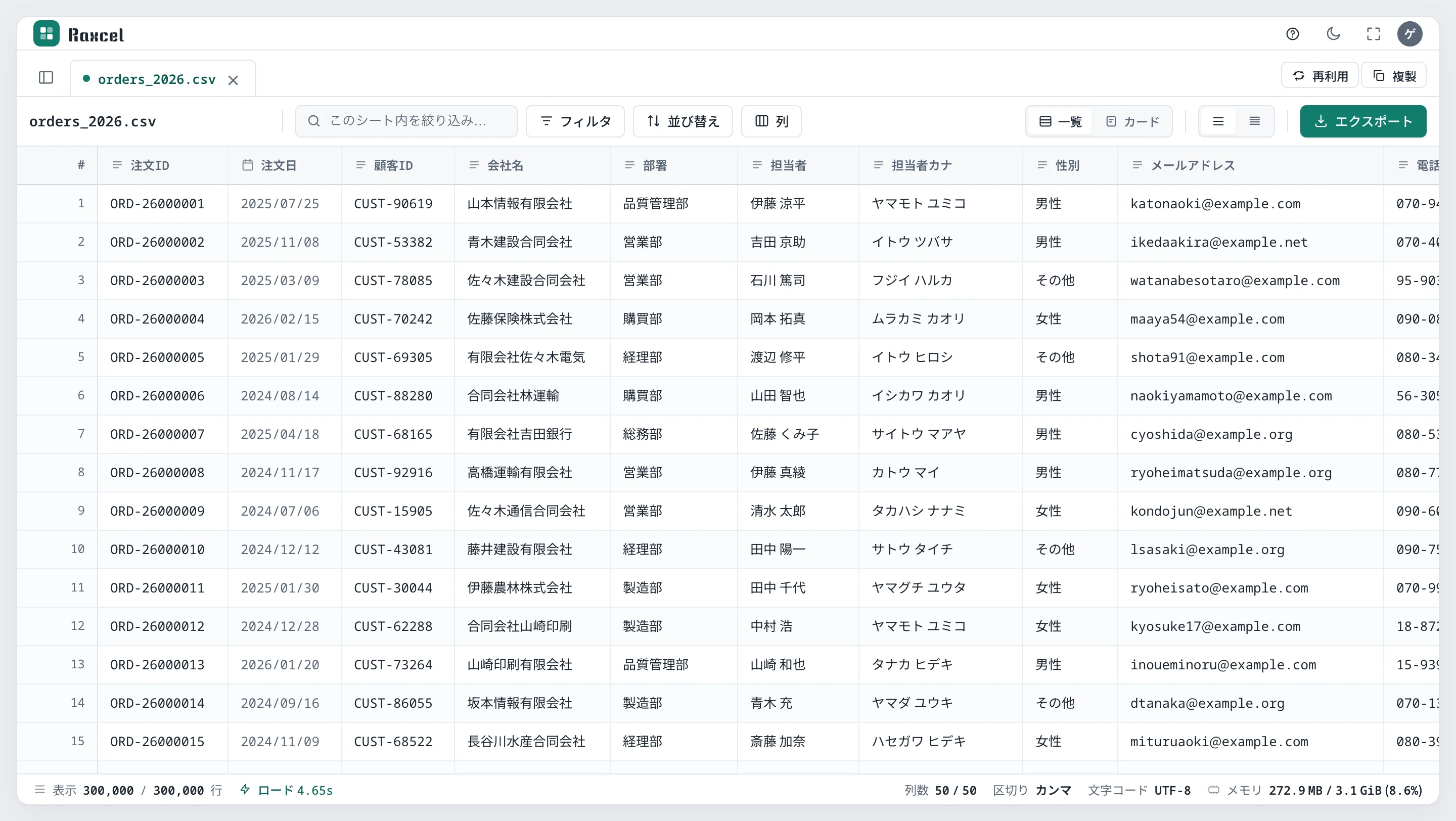
Task: Open the user avatar ゲ menu
Action: pos(1410,34)
